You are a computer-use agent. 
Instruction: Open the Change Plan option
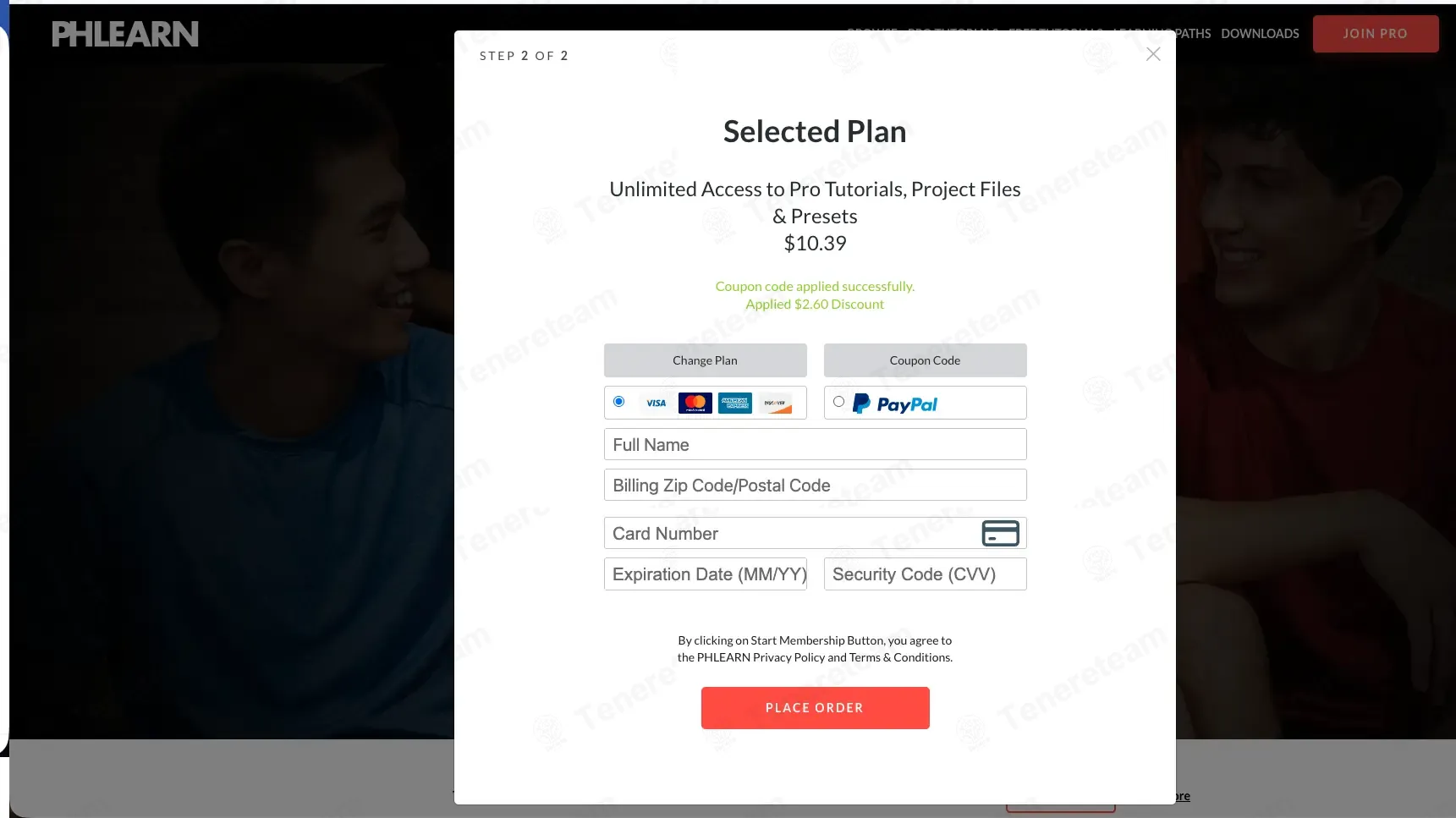pyautogui.click(x=706, y=360)
